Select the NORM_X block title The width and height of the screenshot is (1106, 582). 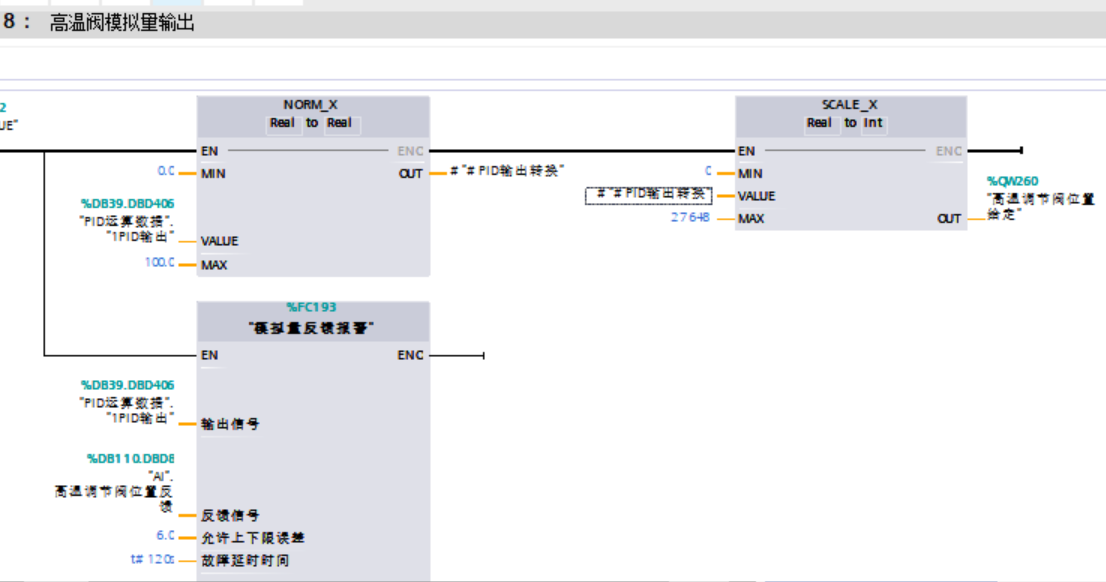point(311,104)
